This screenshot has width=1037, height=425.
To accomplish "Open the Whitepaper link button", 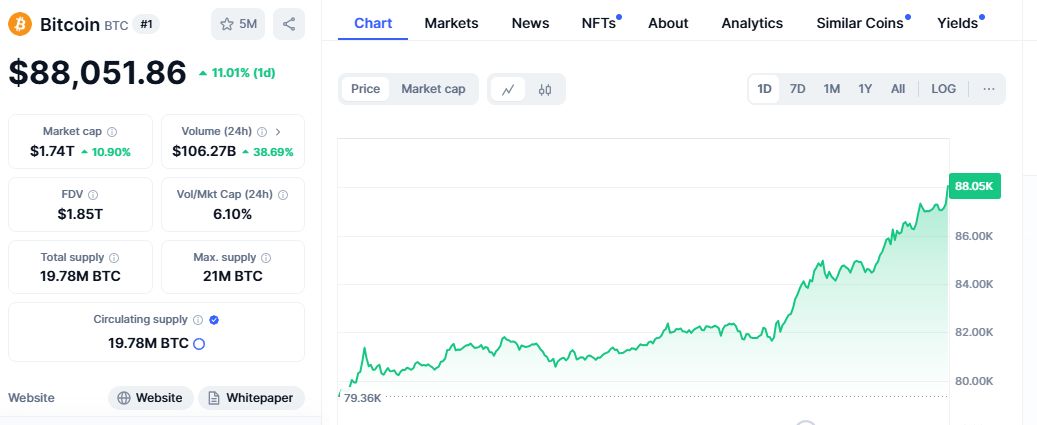I will (251, 398).
